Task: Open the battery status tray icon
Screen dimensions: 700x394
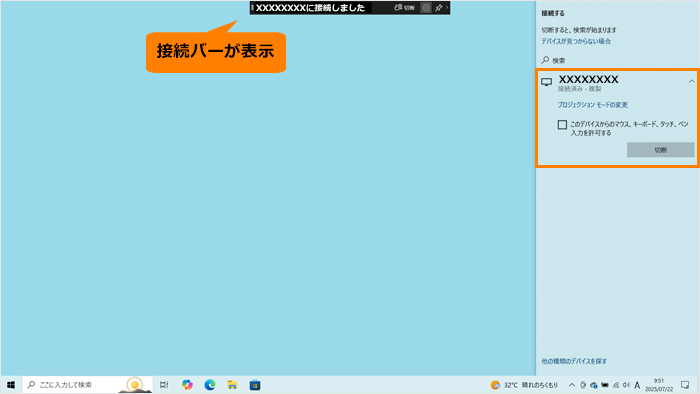Action: click(604, 385)
